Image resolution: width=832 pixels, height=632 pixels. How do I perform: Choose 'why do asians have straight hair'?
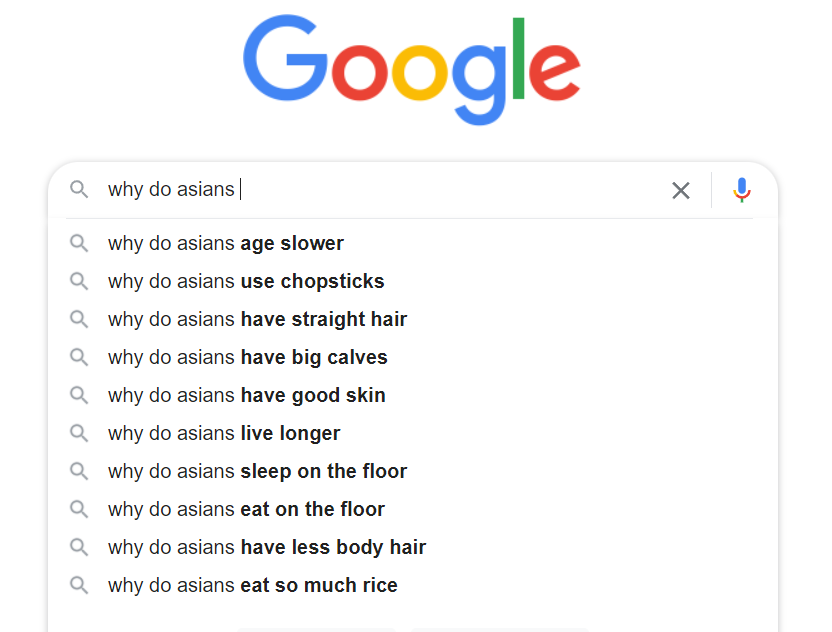pos(413,319)
